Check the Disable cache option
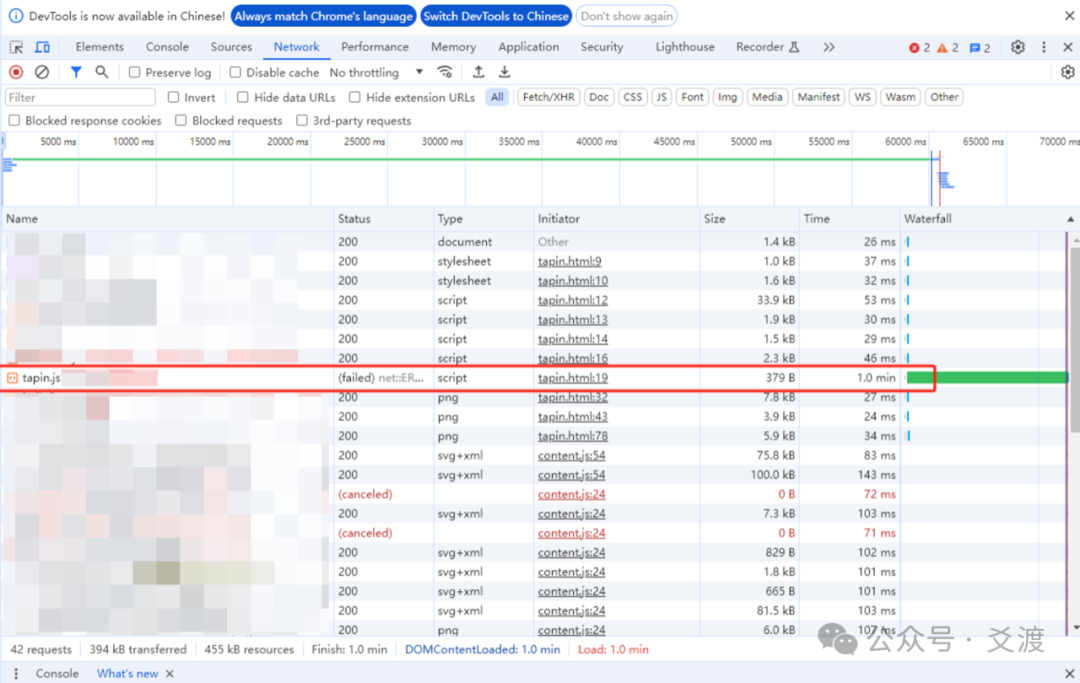 (x=235, y=72)
